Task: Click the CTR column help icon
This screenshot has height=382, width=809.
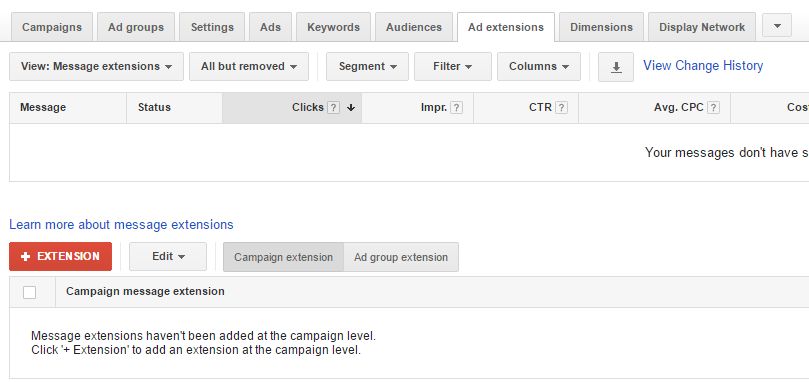Action: pyautogui.click(x=561, y=108)
